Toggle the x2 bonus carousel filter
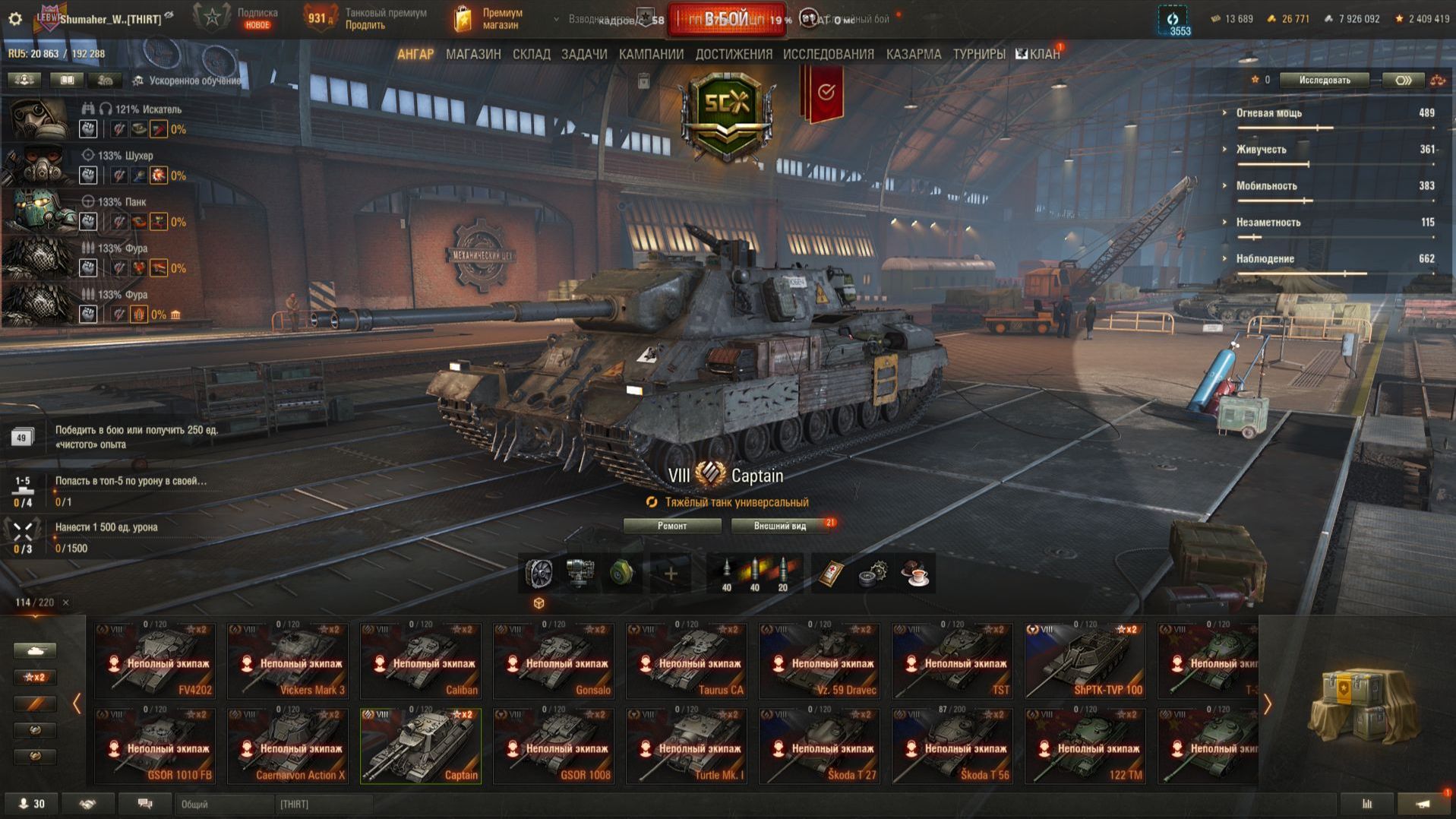1456x819 pixels. (x=35, y=677)
